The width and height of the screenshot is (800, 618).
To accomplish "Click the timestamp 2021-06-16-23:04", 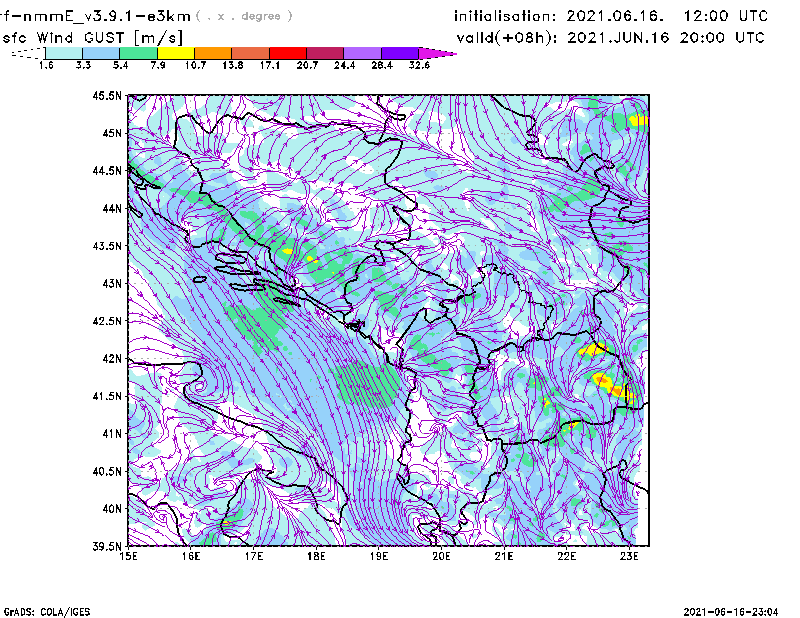I will coord(731,611).
